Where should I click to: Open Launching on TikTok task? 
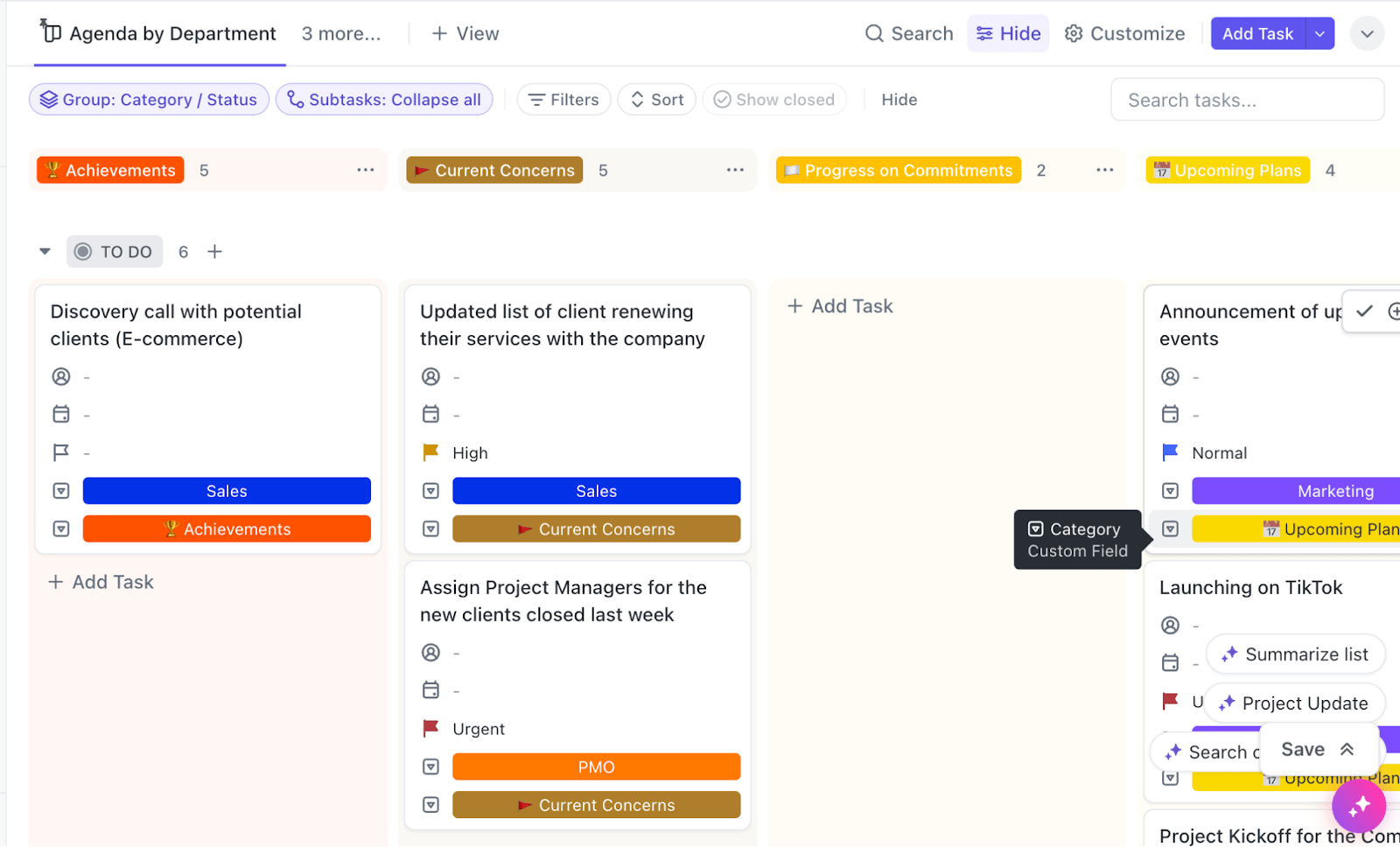[x=1250, y=587]
